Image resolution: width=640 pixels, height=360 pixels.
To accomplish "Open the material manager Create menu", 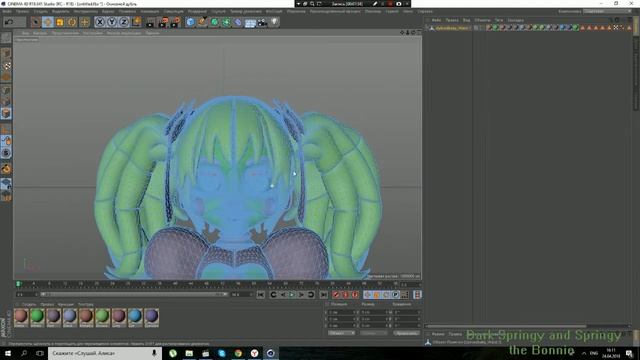I will click(x=29, y=304).
